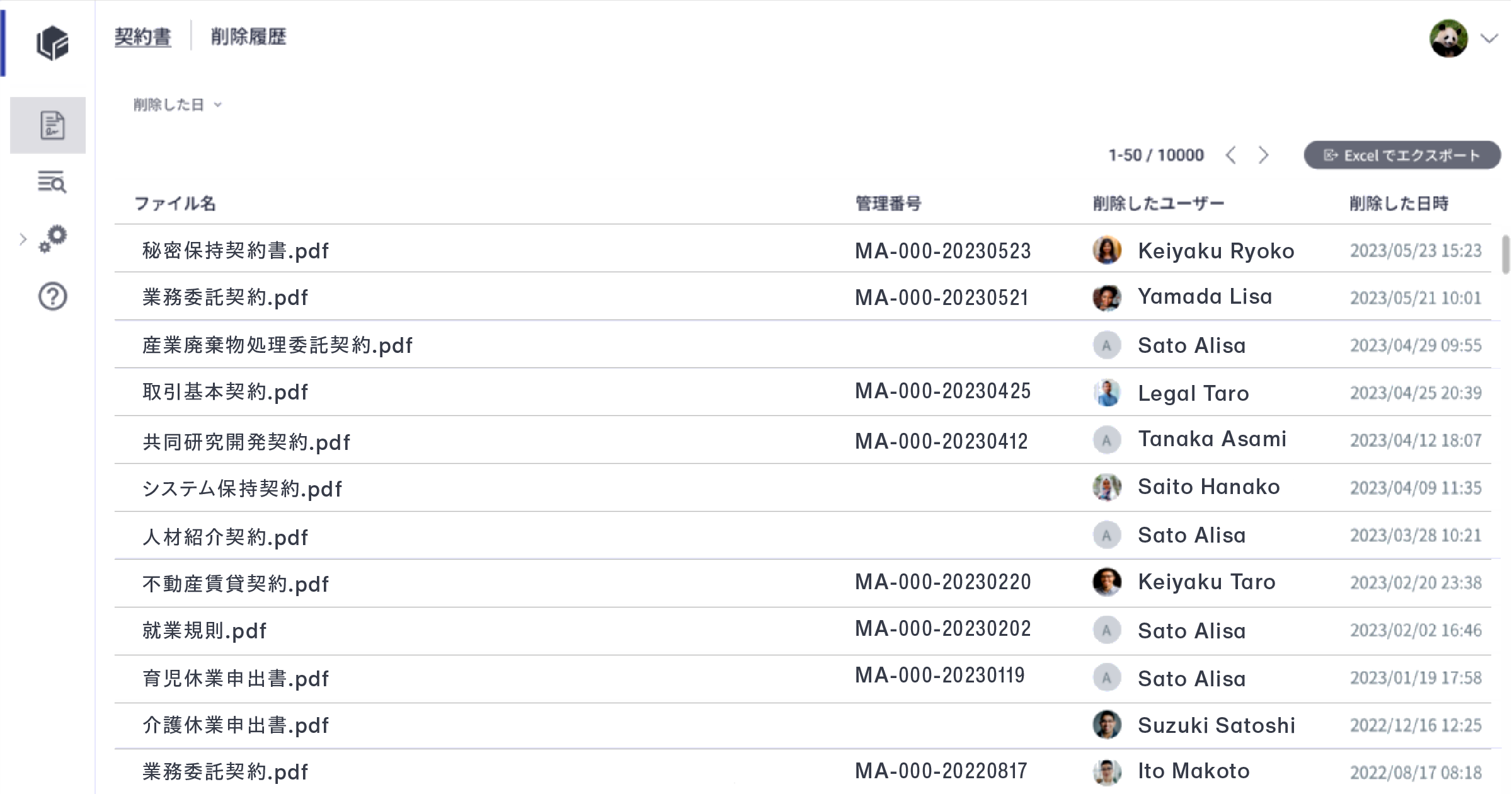
Task: Click the ファイル名 column header
Action: tap(175, 204)
